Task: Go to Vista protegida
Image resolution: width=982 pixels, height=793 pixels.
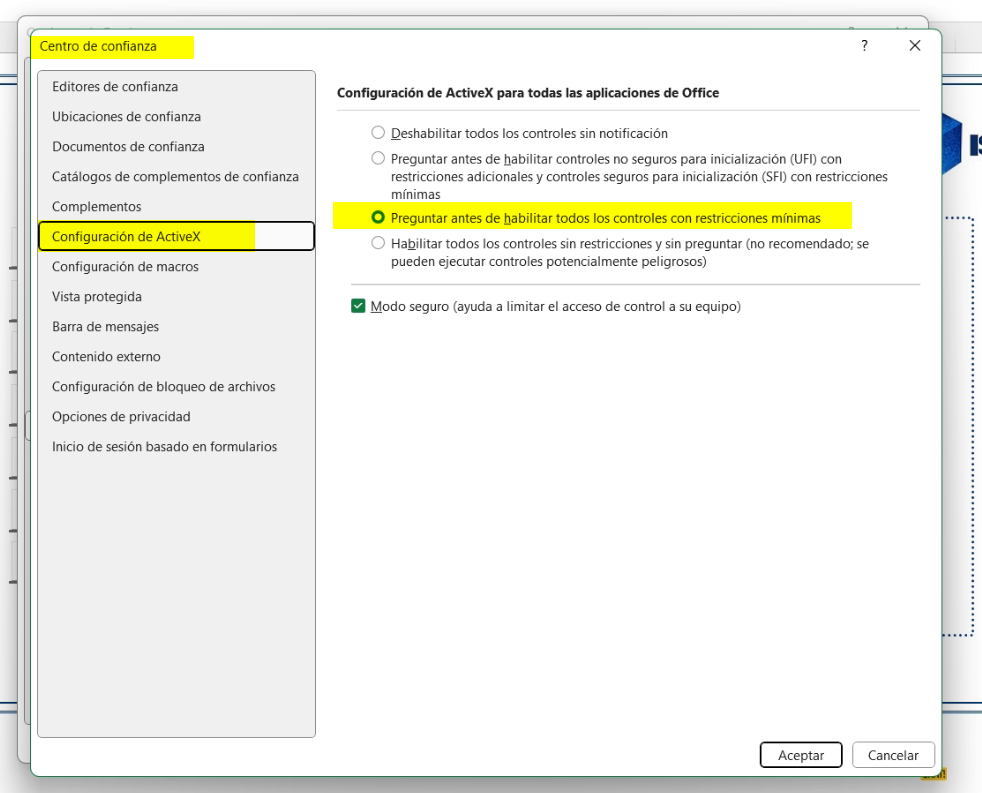Action: [176, 297]
